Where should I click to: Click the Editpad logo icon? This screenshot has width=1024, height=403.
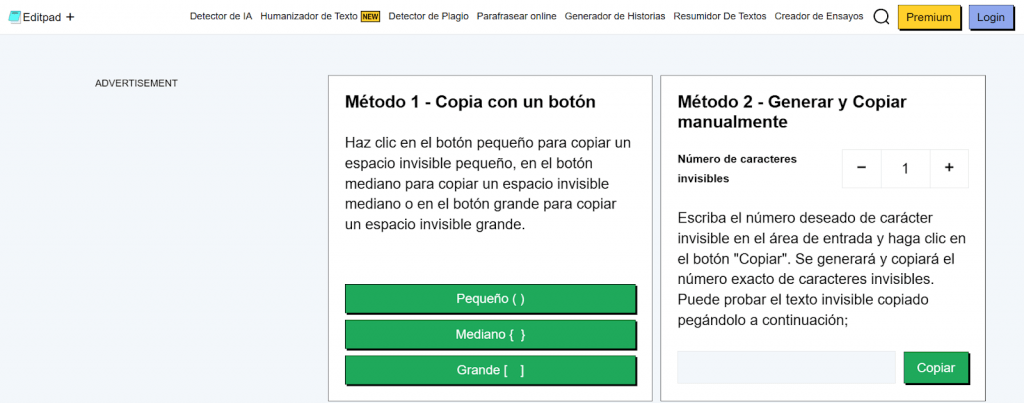coord(14,17)
